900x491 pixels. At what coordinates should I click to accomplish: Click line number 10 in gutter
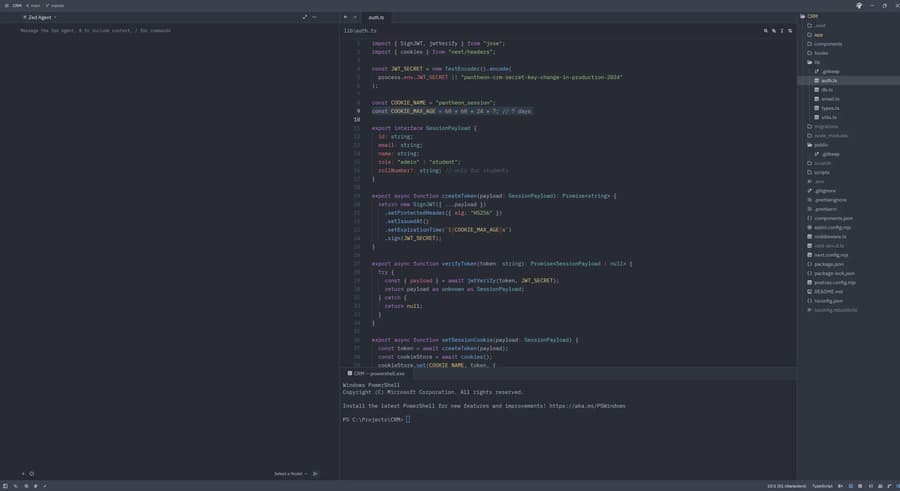click(x=356, y=119)
